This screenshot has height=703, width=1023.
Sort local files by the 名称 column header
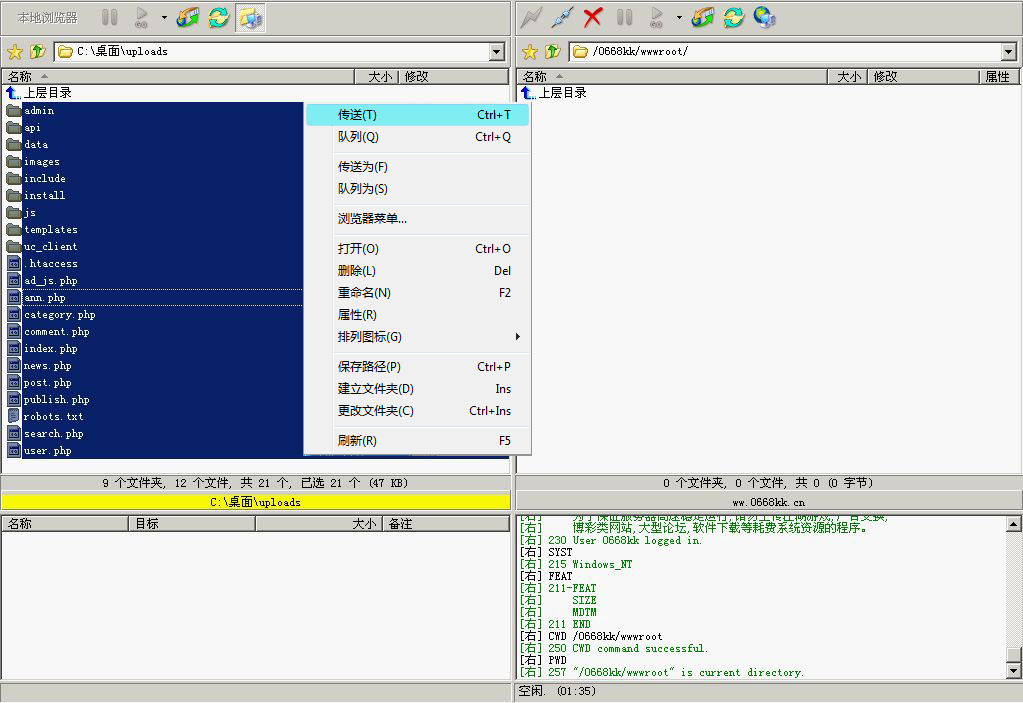[178, 76]
